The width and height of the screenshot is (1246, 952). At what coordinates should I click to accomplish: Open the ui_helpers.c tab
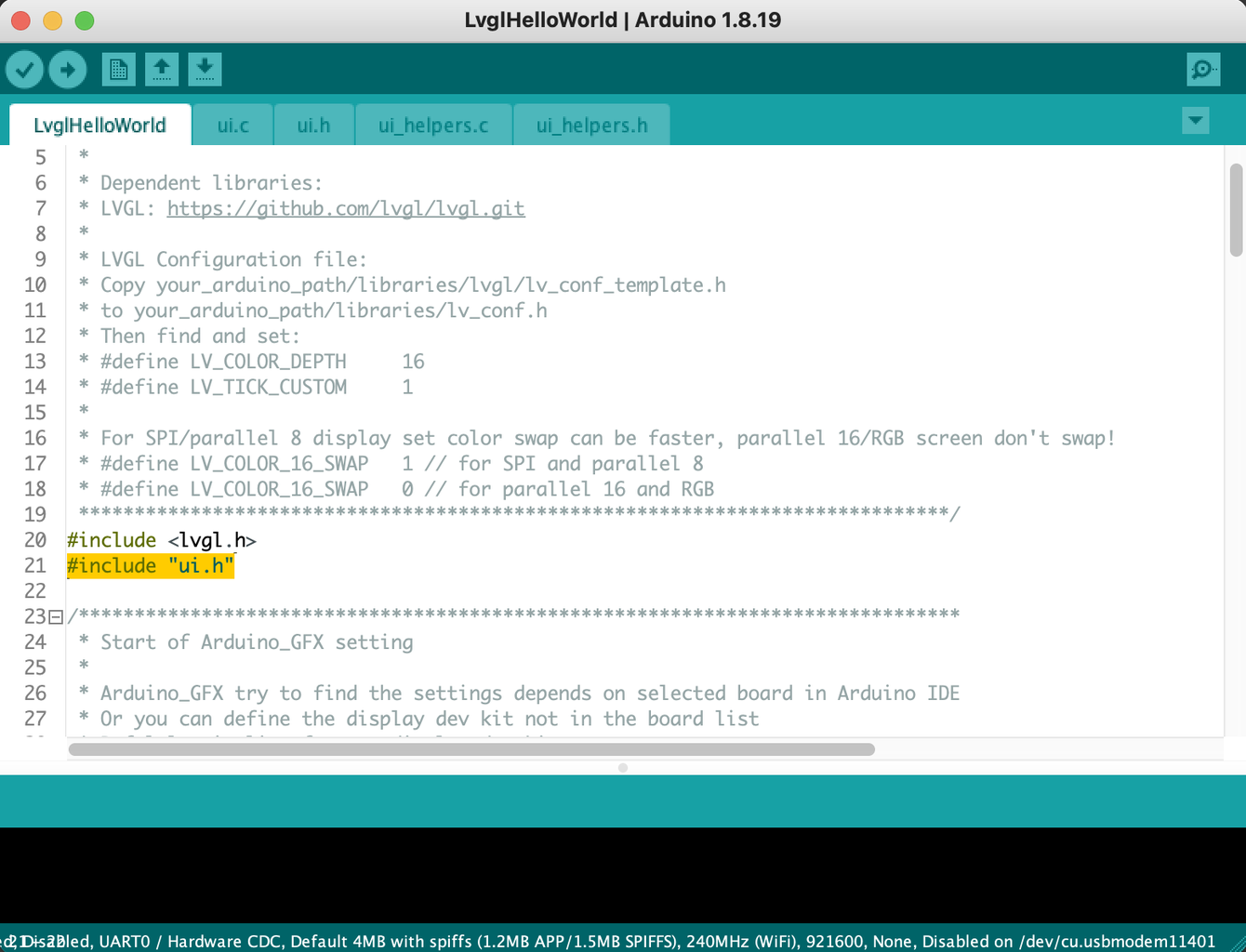tap(433, 126)
